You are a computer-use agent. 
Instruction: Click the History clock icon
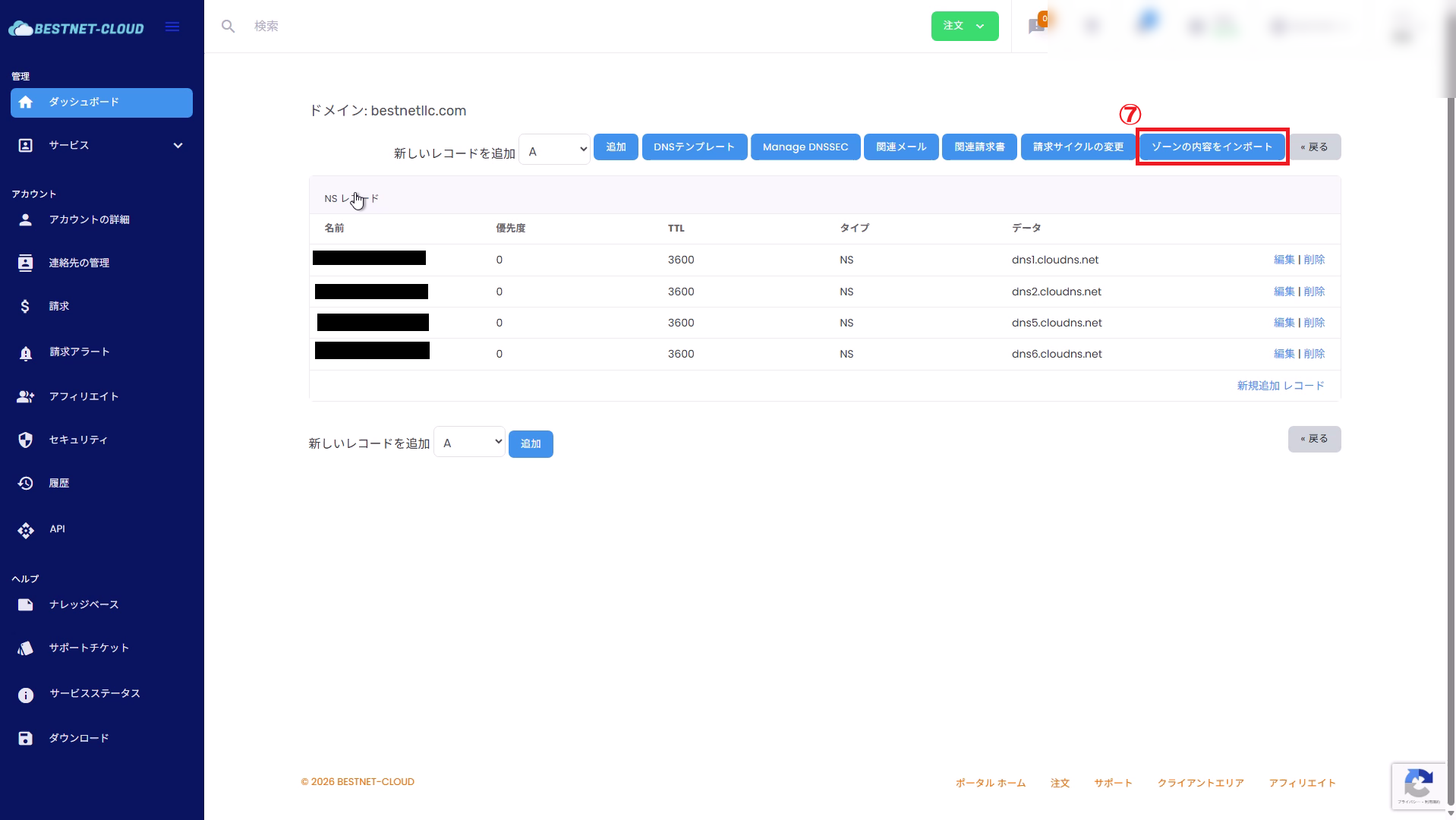[x=26, y=484]
